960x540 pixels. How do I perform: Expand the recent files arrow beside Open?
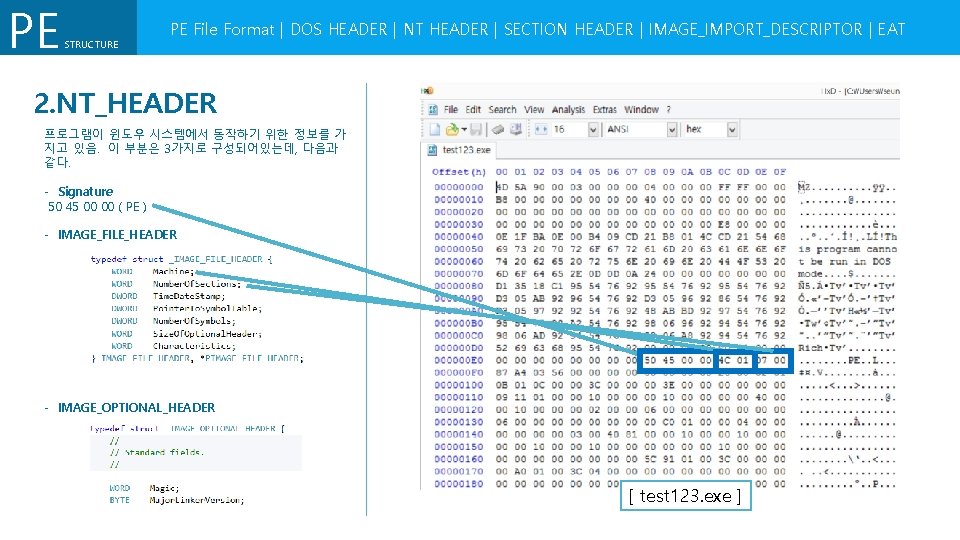point(463,129)
